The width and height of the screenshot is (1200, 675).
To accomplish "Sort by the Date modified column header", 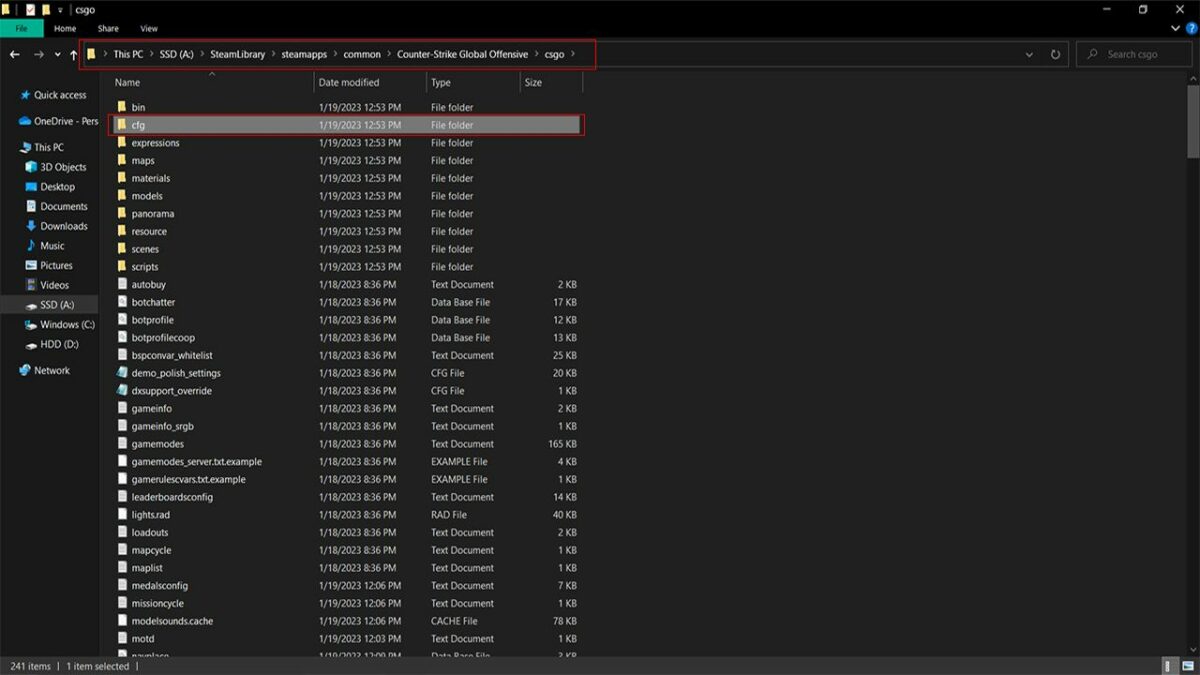I will [x=349, y=82].
